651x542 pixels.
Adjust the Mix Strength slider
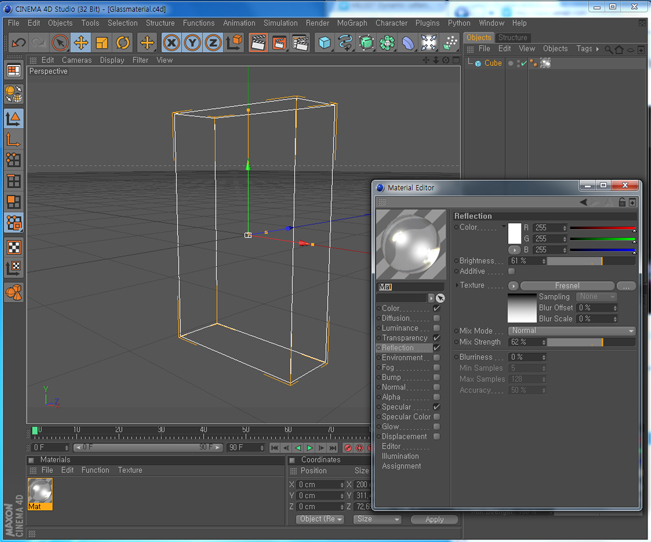click(x=591, y=342)
